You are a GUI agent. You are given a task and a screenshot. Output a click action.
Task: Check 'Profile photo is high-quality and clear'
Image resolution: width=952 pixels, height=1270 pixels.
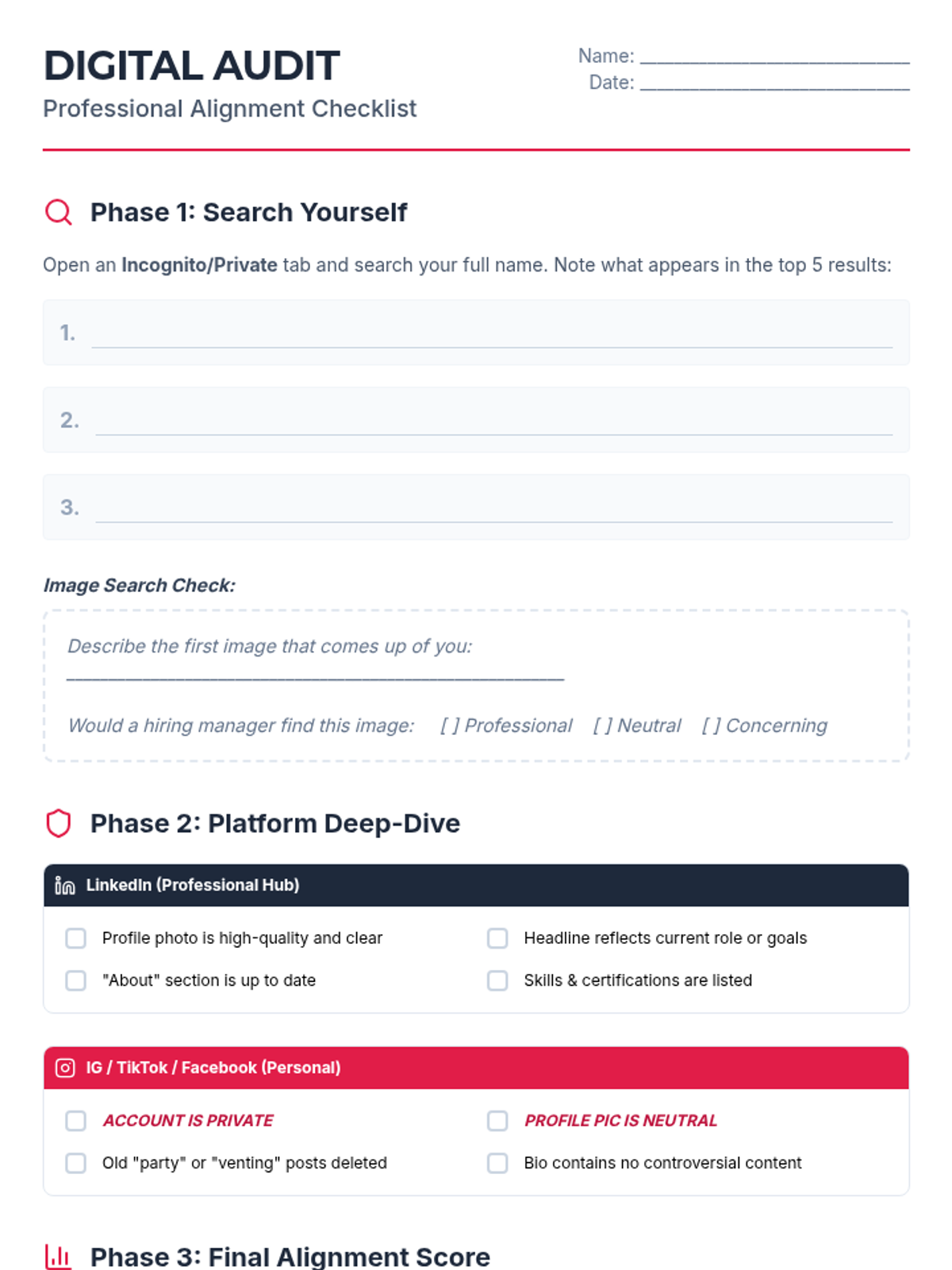(76, 938)
